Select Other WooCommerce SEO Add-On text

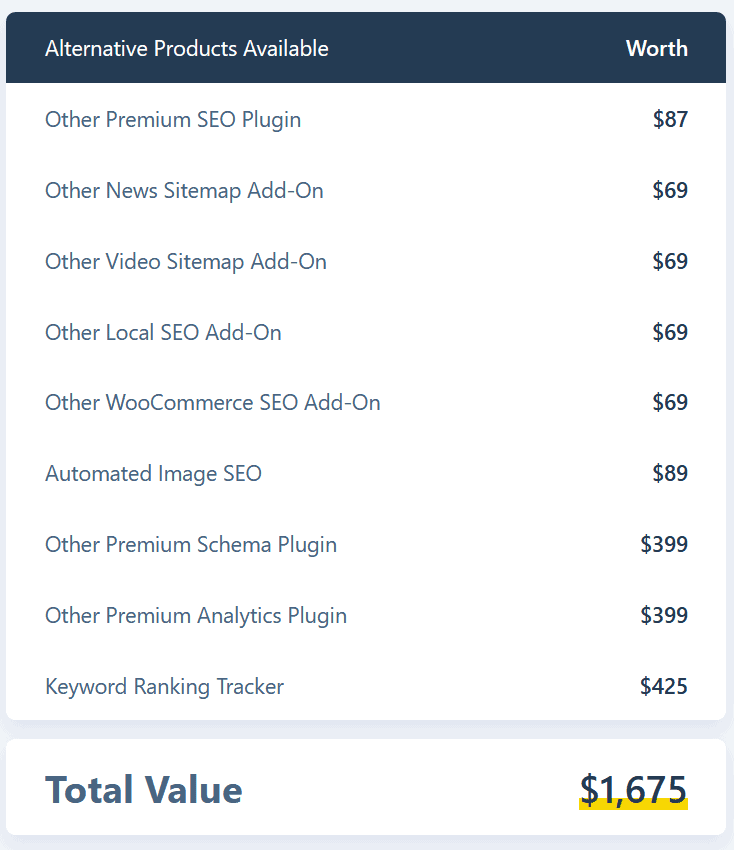[213, 403]
